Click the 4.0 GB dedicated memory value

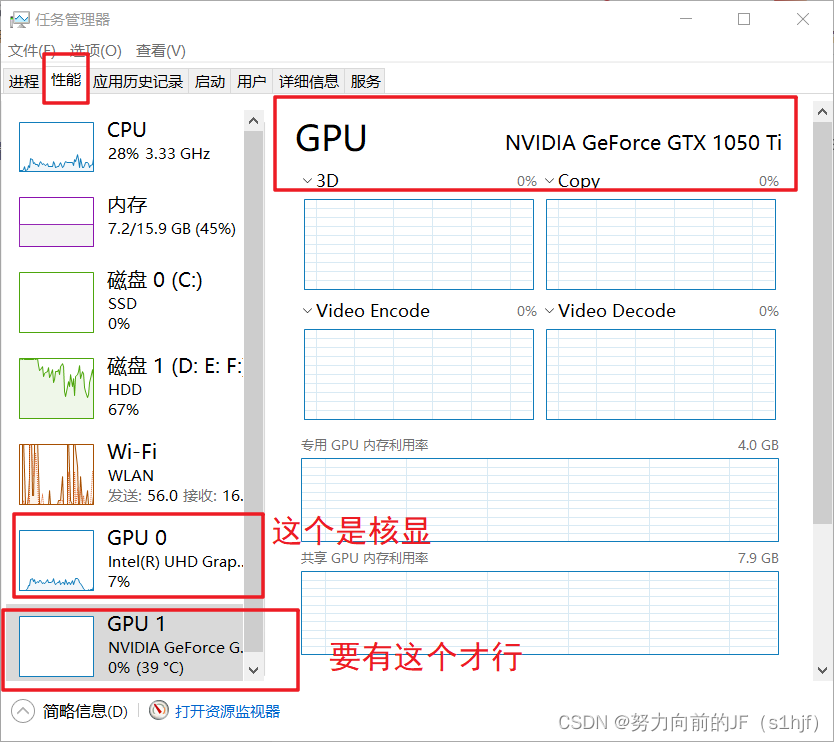tap(758, 445)
